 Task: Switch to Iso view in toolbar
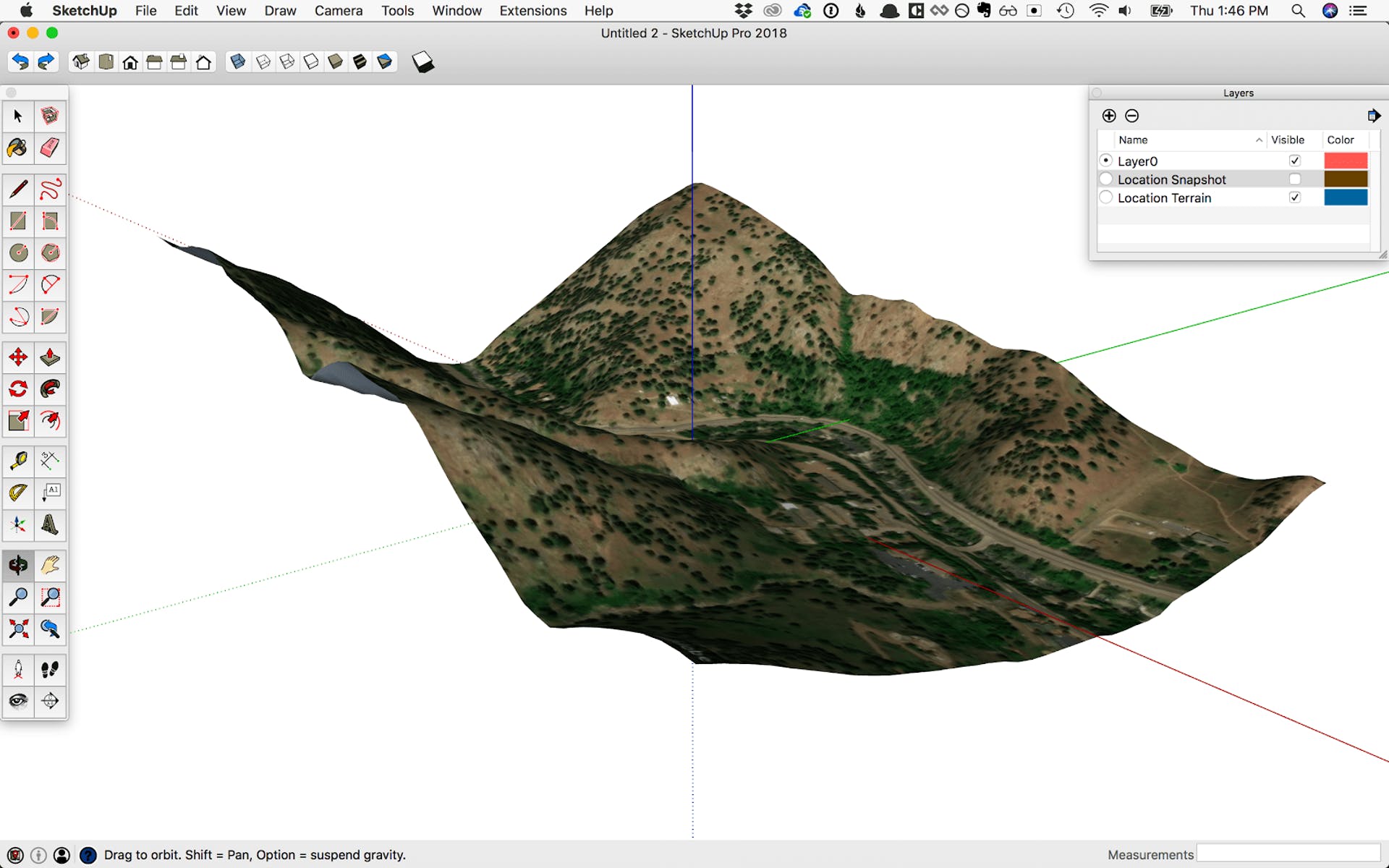point(81,62)
